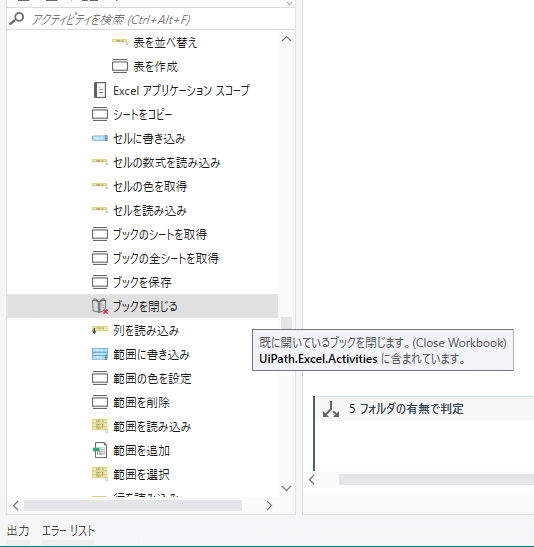Select the シートをコピー label
The image size is (534, 547).
(143, 115)
